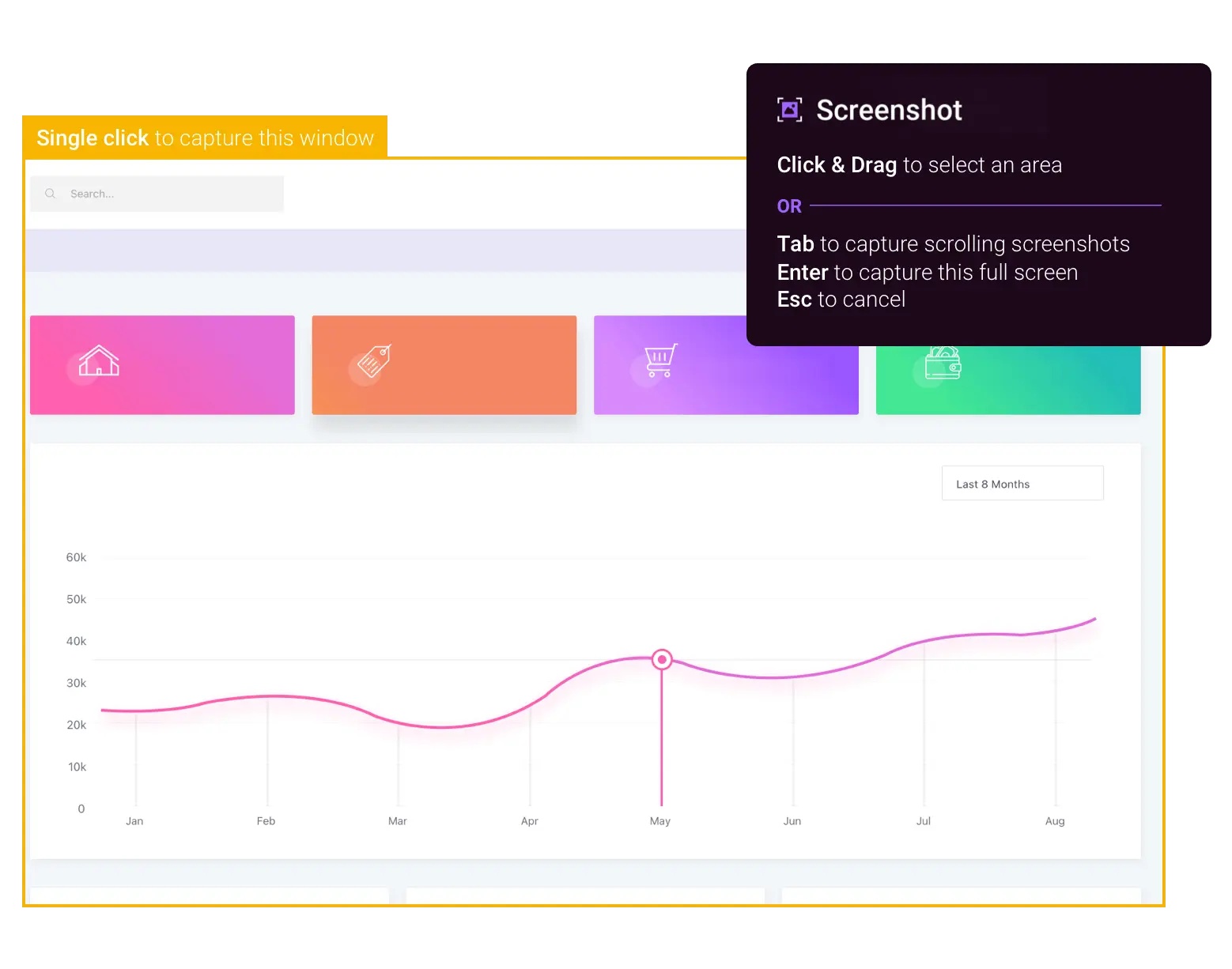Click the price tag icon on orange card
Screen dimensions: 1232x969
[x=375, y=361]
